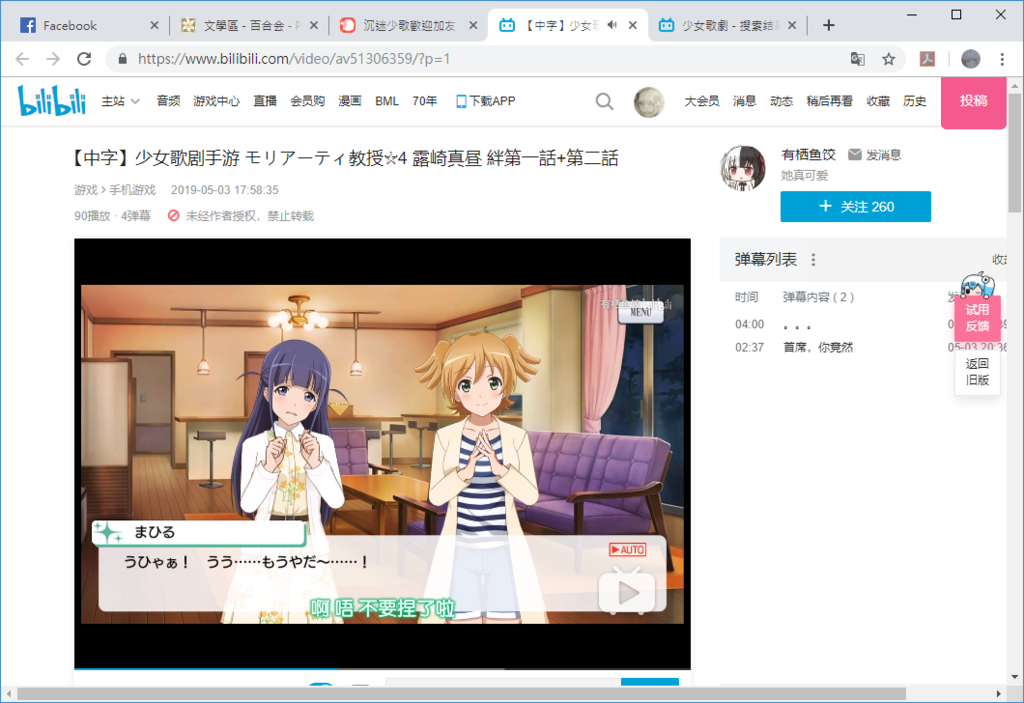The width and height of the screenshot is (1024, 703).
Task: Open the PDF extension icon in toolbar
Action: click(x=927, y=59)
